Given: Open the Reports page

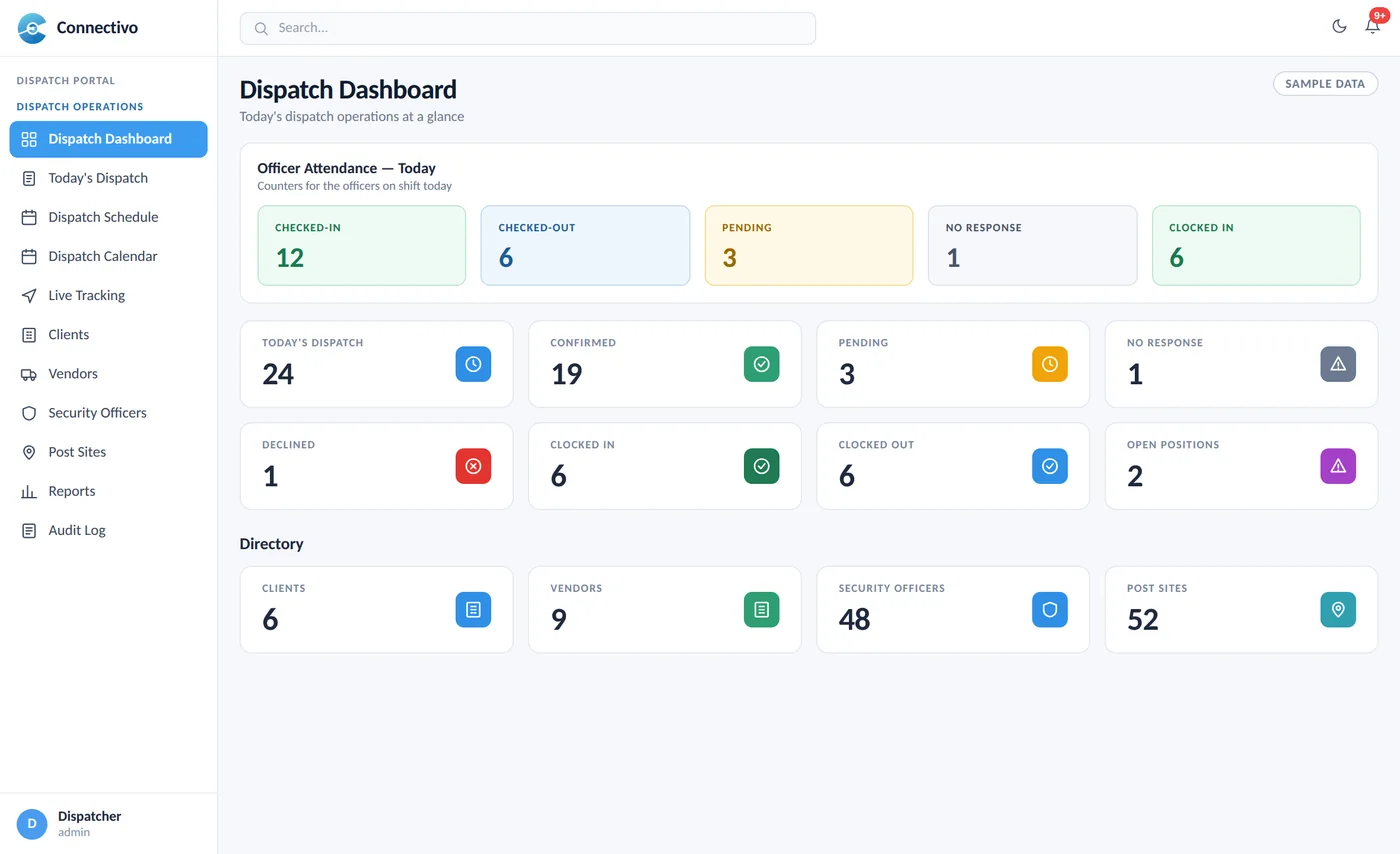Looking at the screenshot, I should coord(109,491).
